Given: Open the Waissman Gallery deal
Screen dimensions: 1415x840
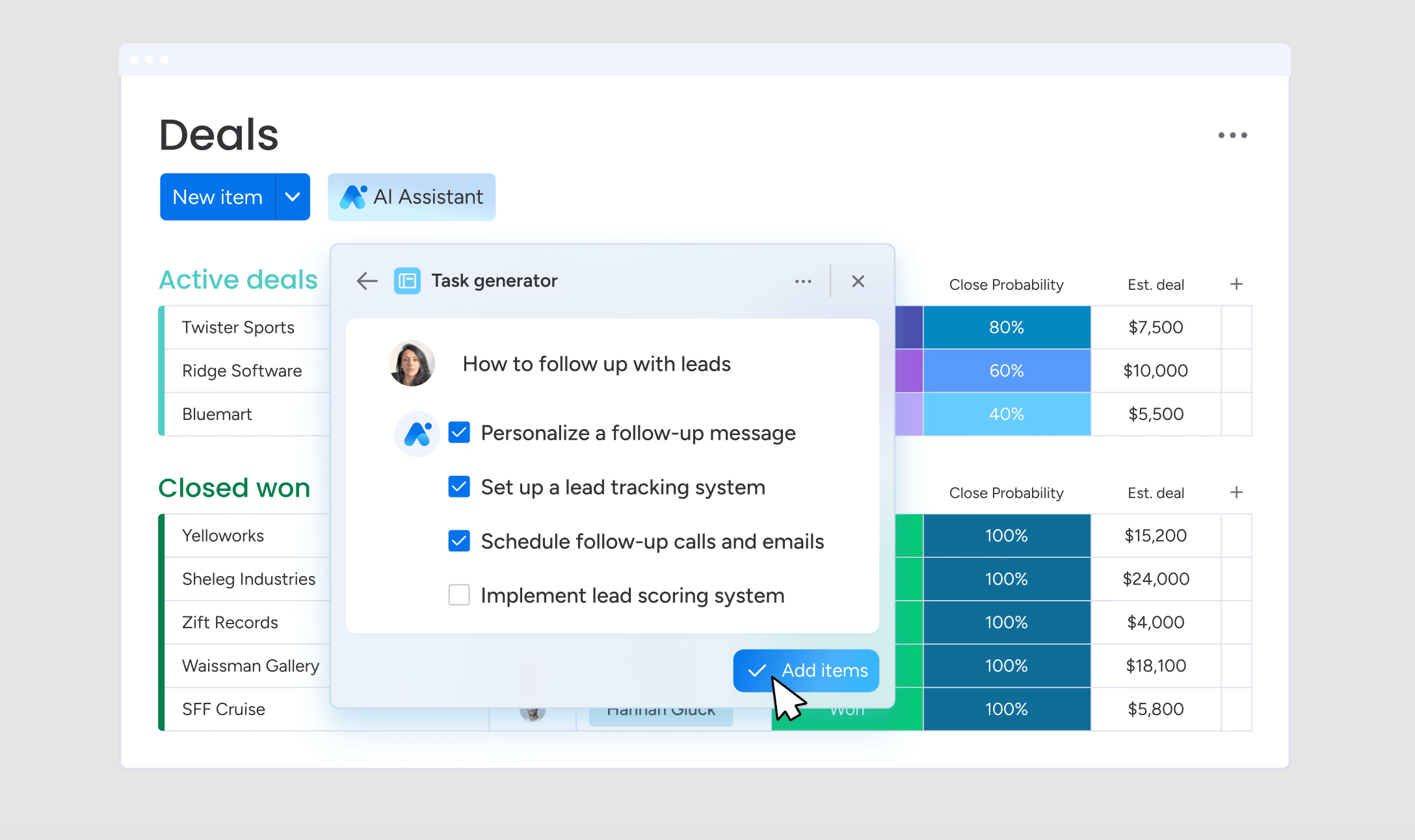Looking at the screenshot, I should pos(250,666).
